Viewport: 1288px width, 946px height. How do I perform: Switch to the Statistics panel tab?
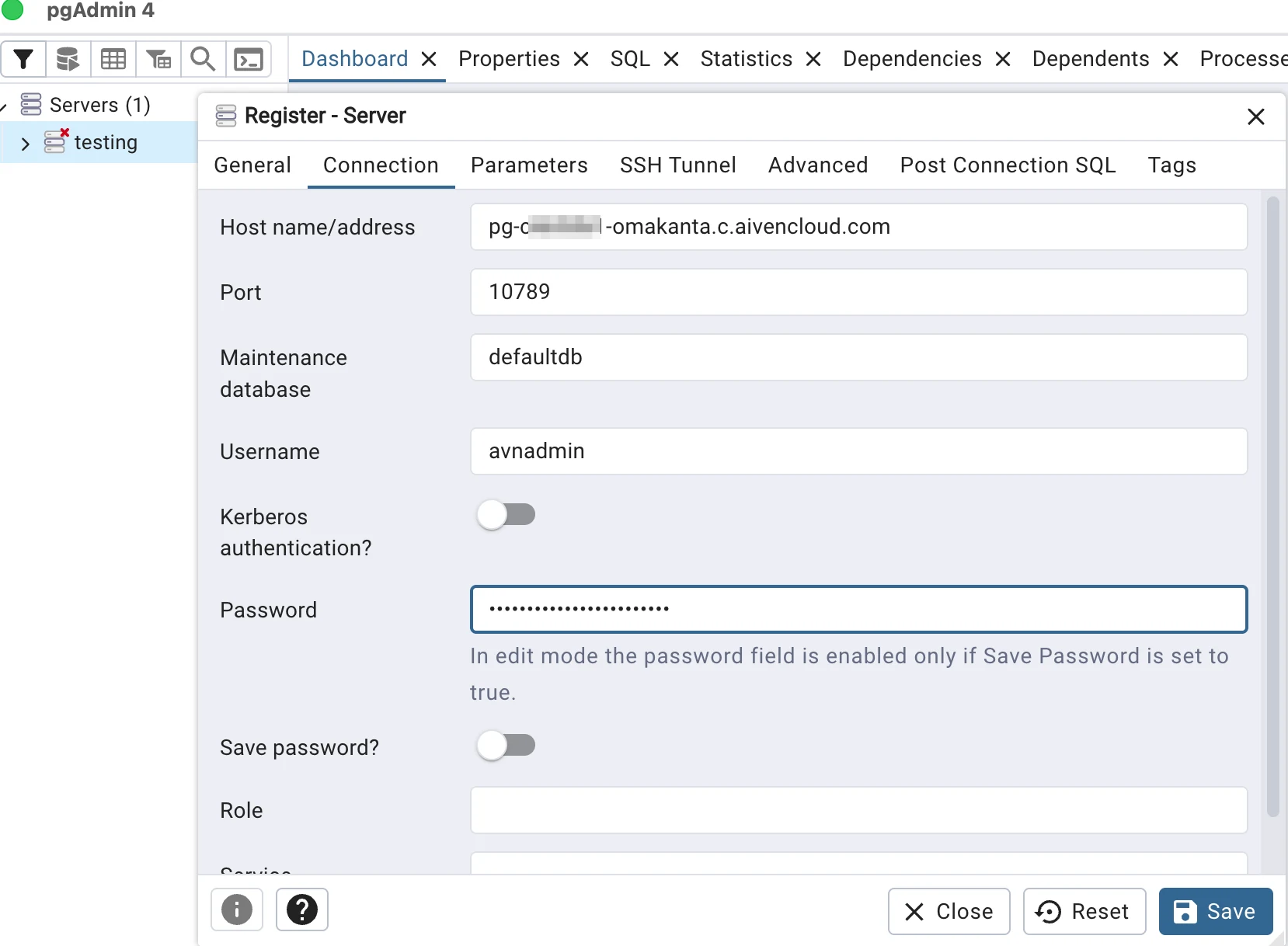[x=746, y=59]
